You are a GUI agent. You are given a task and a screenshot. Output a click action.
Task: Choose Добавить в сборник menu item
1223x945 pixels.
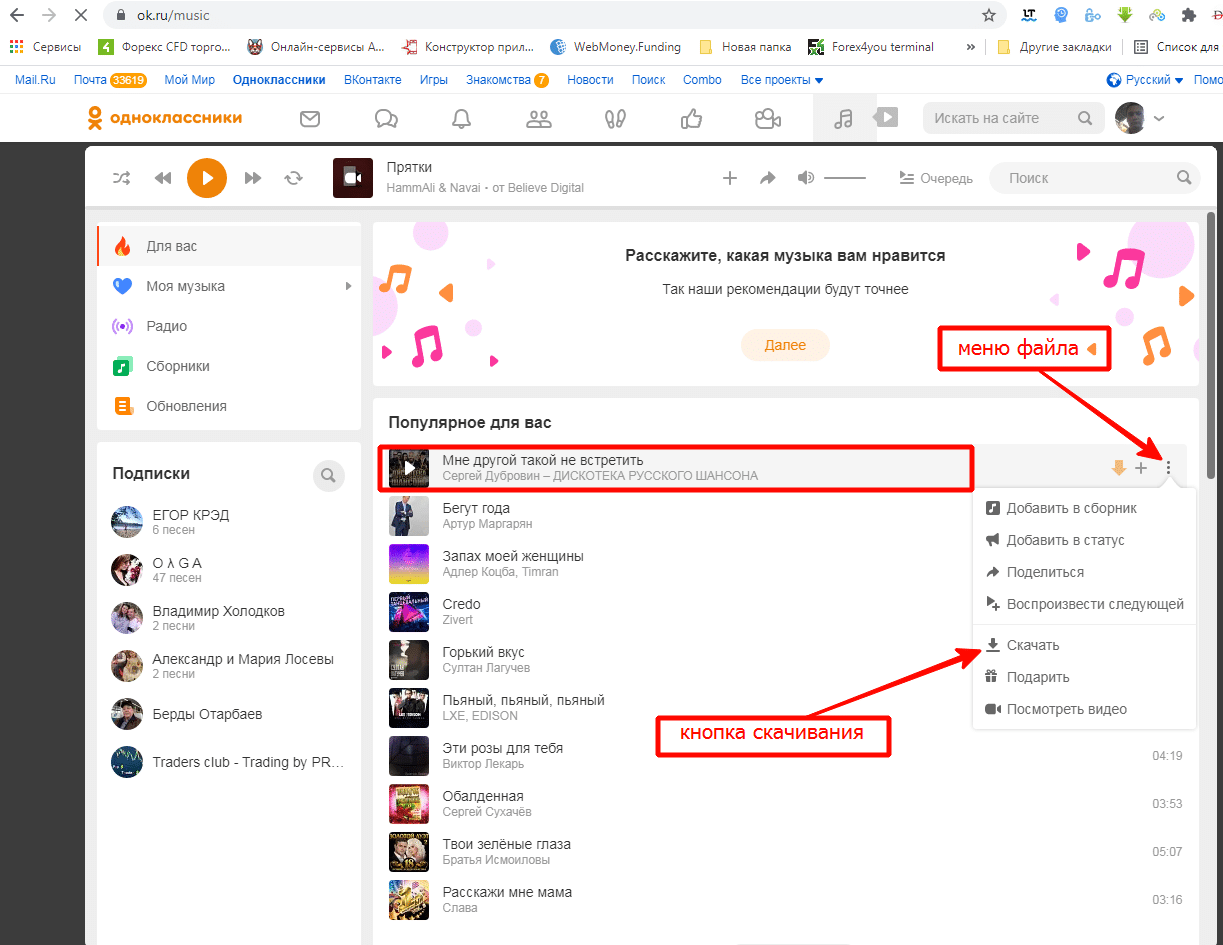pos(1071,508)
